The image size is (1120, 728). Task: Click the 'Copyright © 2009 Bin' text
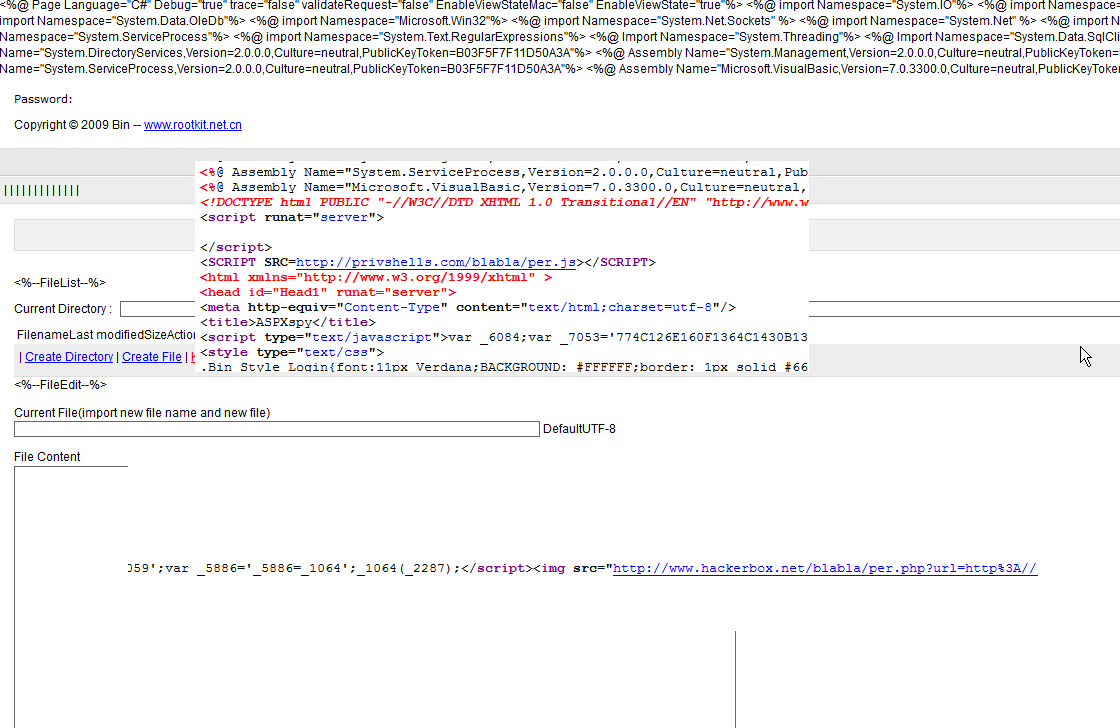pos(72,124)
